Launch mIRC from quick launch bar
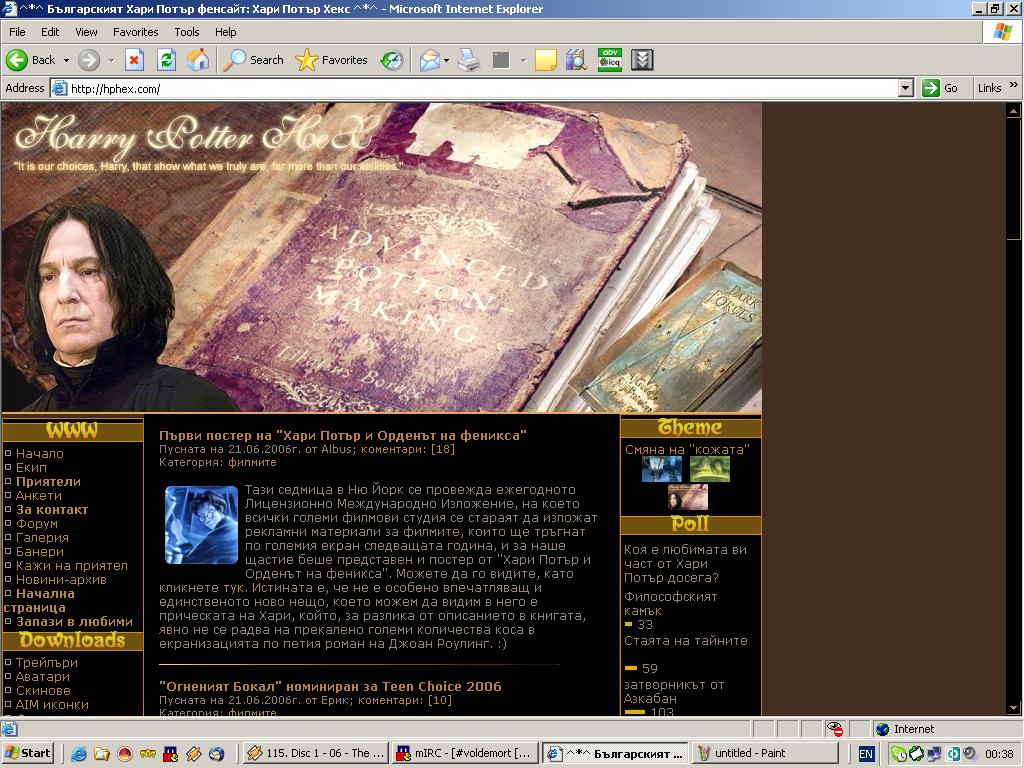This screenshot has height=768, width=1024. [x=170, y=754]
